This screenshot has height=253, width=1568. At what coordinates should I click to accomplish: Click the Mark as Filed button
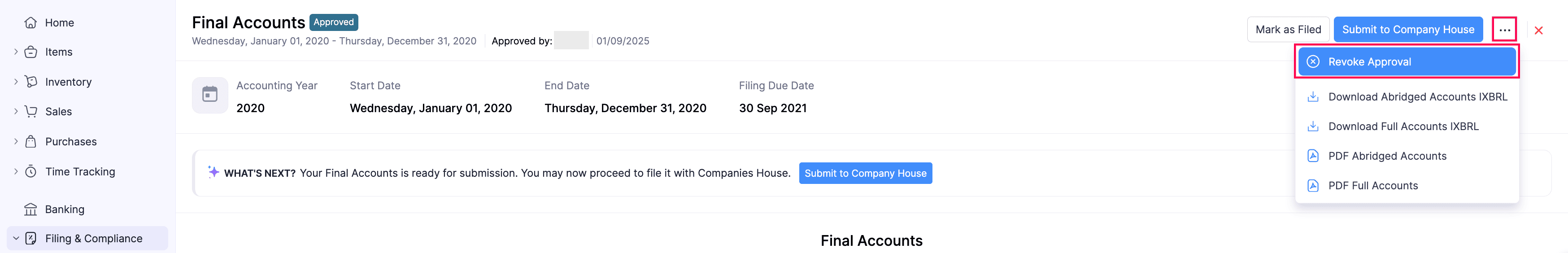(x=1288, y=30)
